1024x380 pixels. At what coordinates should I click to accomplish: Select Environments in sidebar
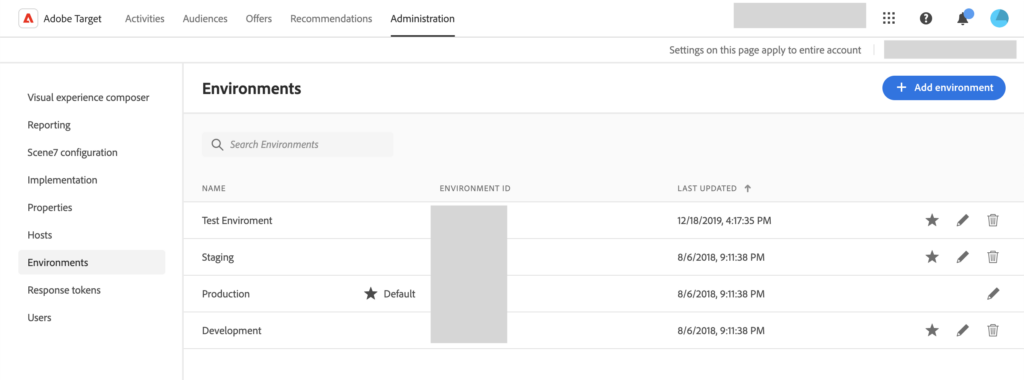pos(91,262)
